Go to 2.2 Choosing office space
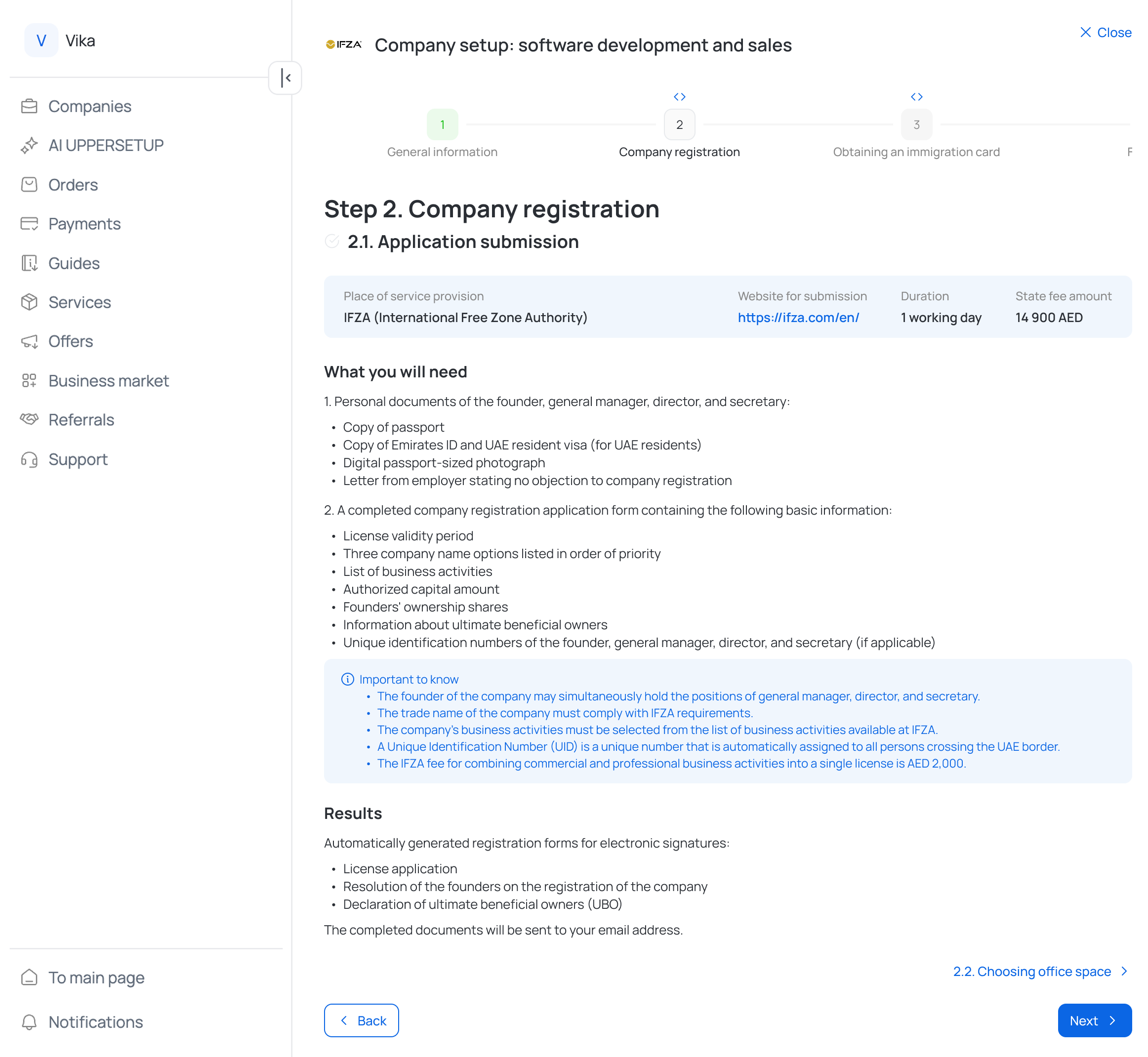This screenshot has width=1148, height=1057. click(1039, 971)
